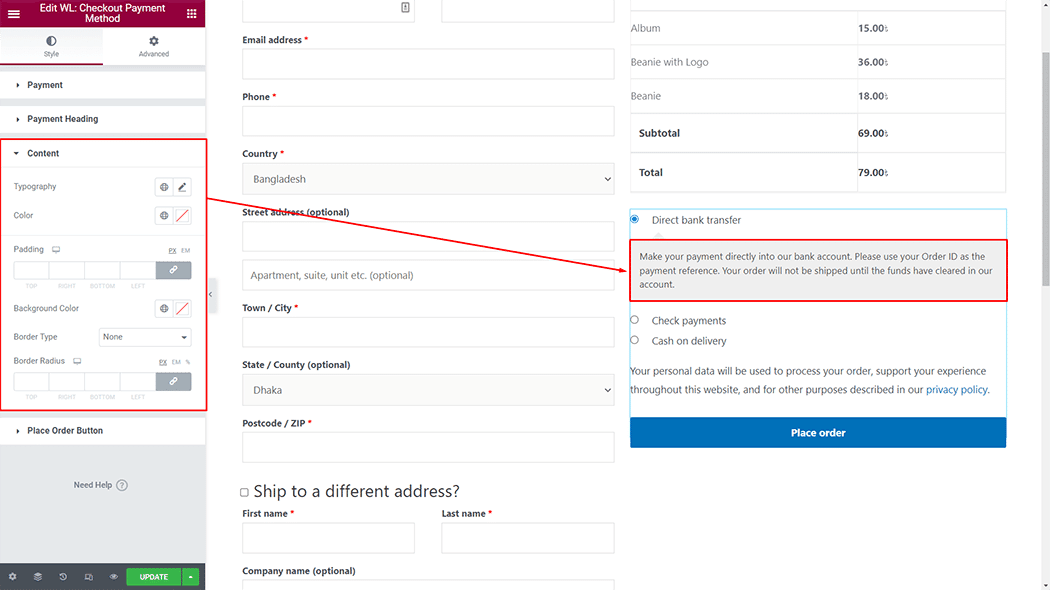Follow the privacy policy link

pos(956,390)
